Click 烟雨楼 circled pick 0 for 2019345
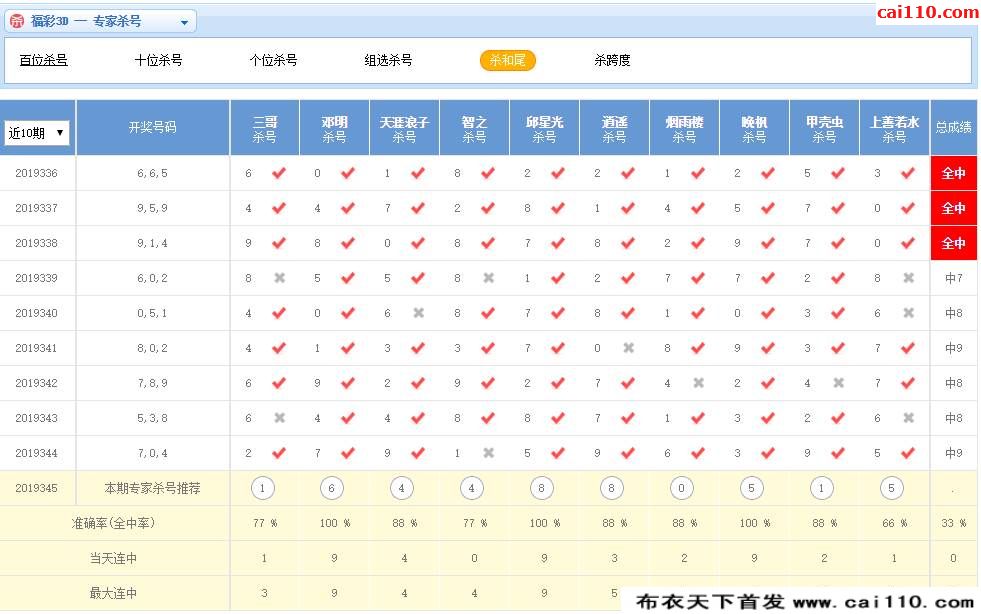 pos(682,488)
